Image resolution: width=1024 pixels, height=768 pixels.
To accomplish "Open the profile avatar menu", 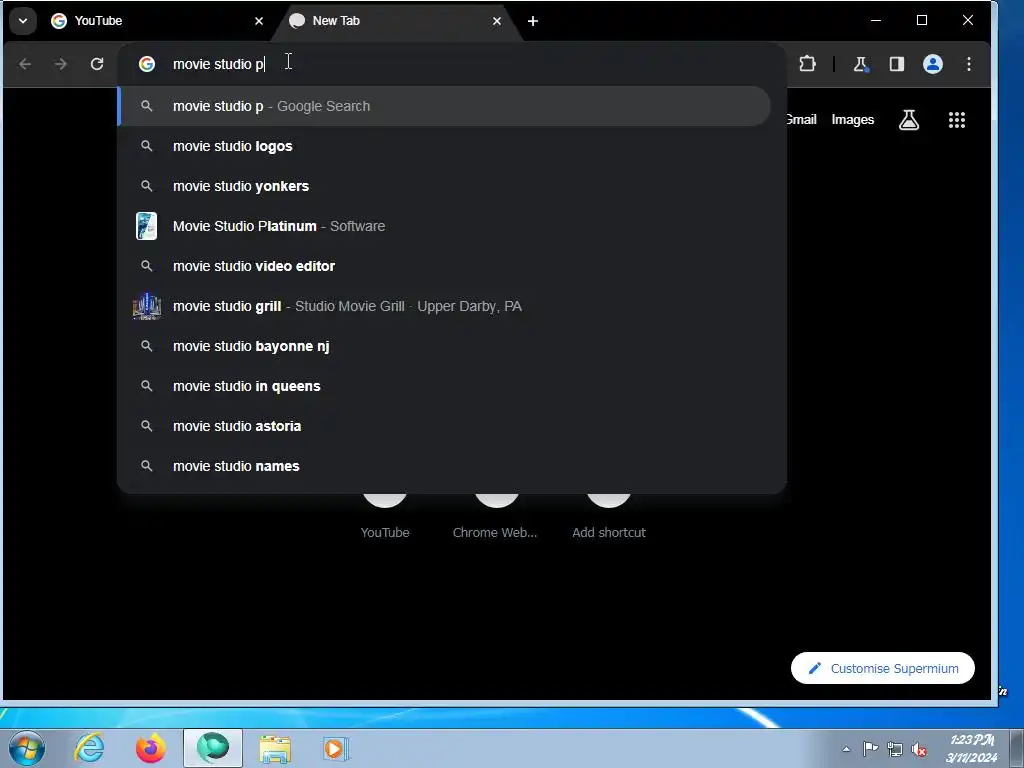I will point(933,64).
